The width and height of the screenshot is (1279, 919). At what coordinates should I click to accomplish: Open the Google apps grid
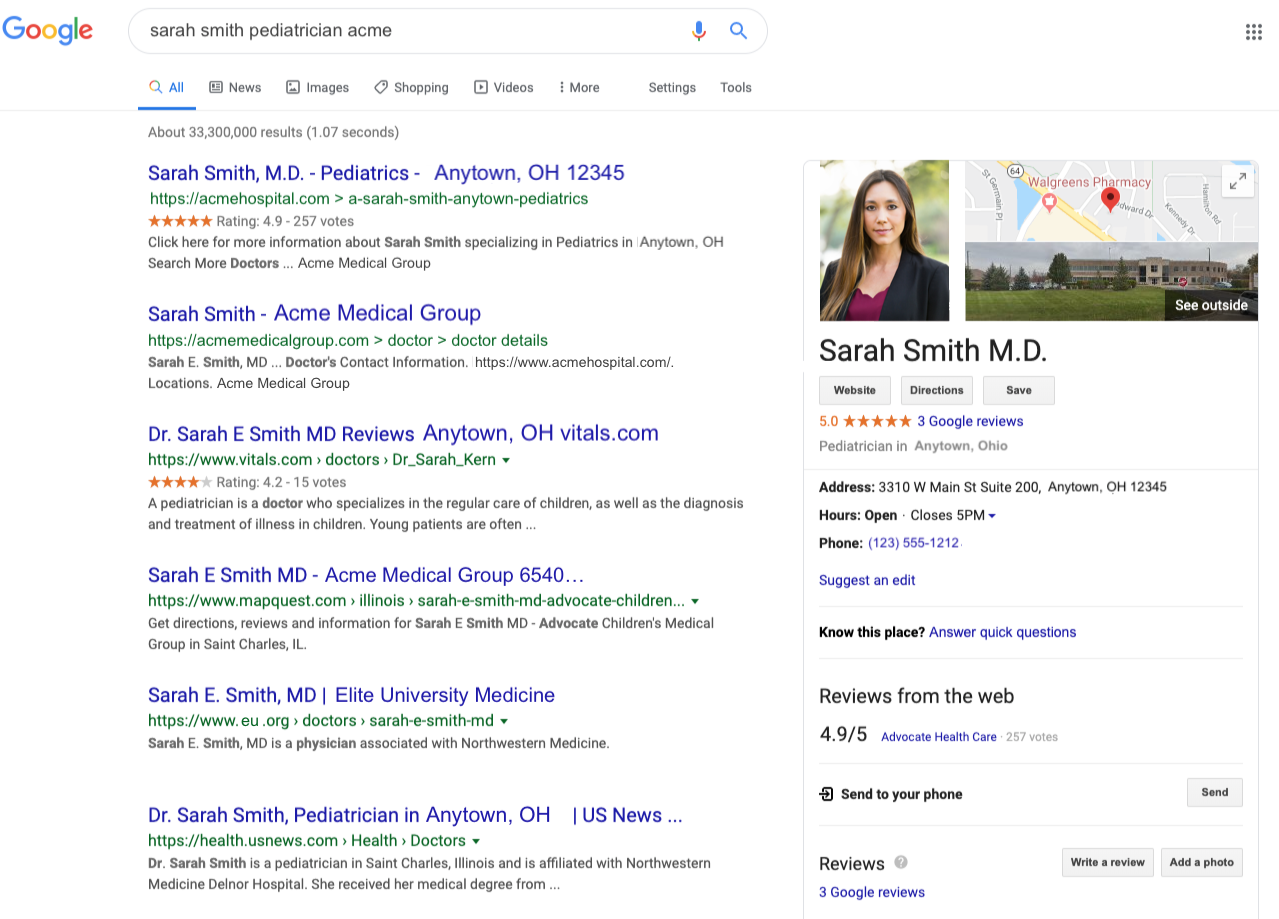point(1253,32)
